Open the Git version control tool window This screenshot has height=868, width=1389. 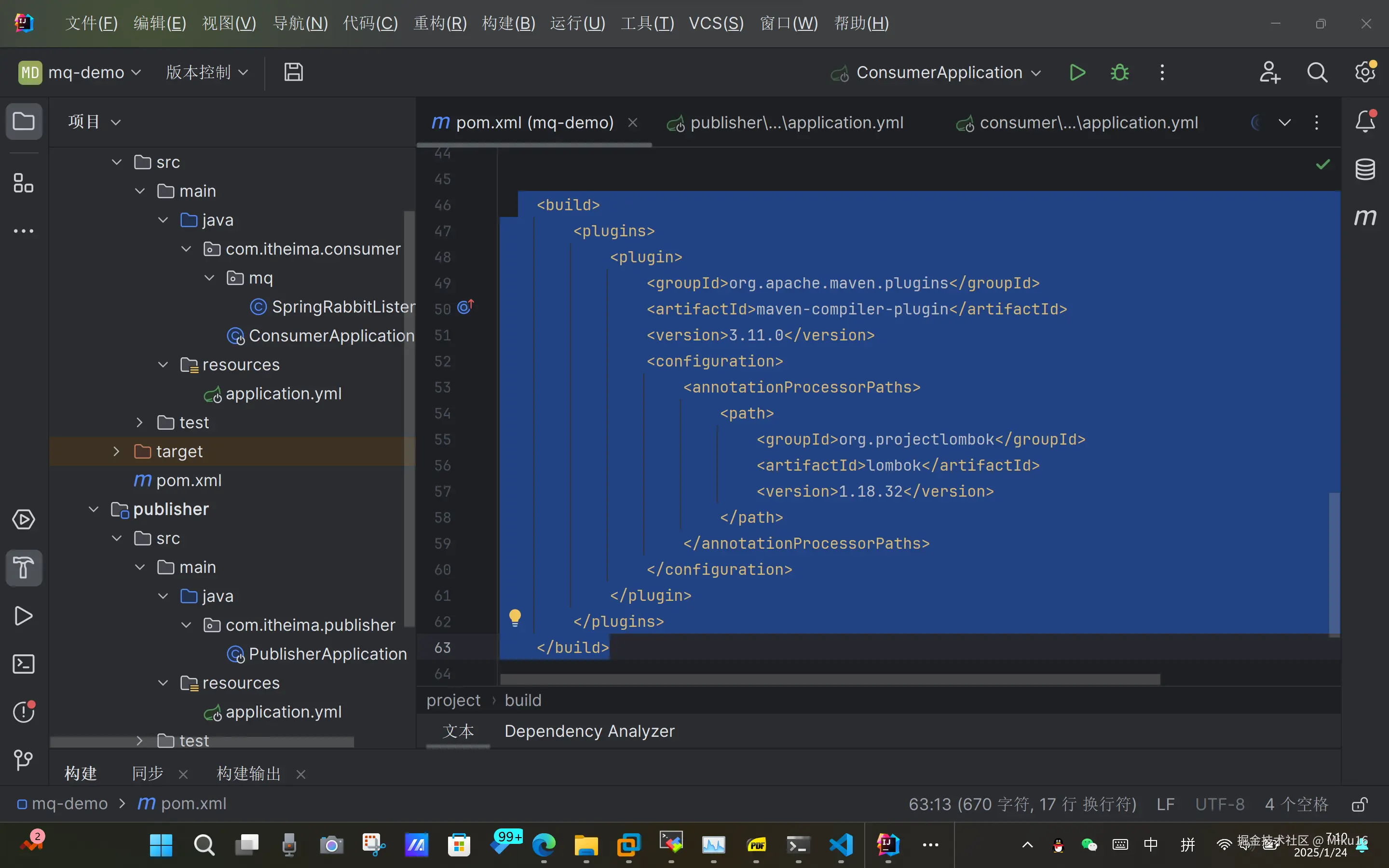(24, 760)
